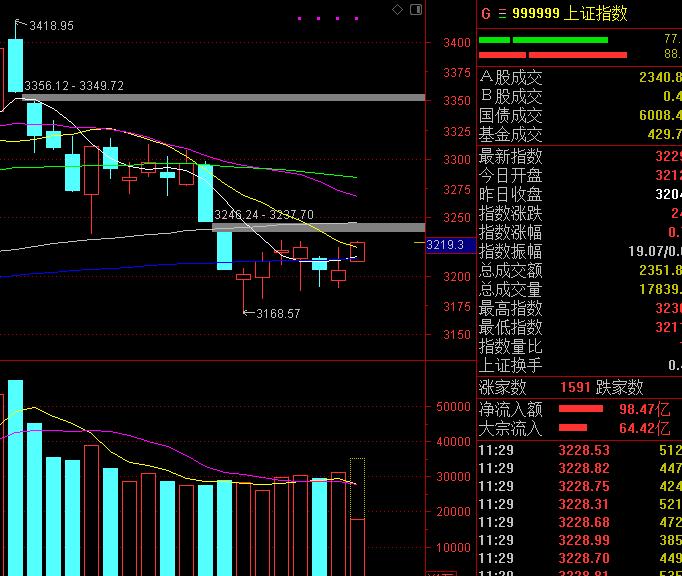The image size is (682, 576).
Task: Click the red bar next to 净流入额
Action: click(x=581, y=409)
